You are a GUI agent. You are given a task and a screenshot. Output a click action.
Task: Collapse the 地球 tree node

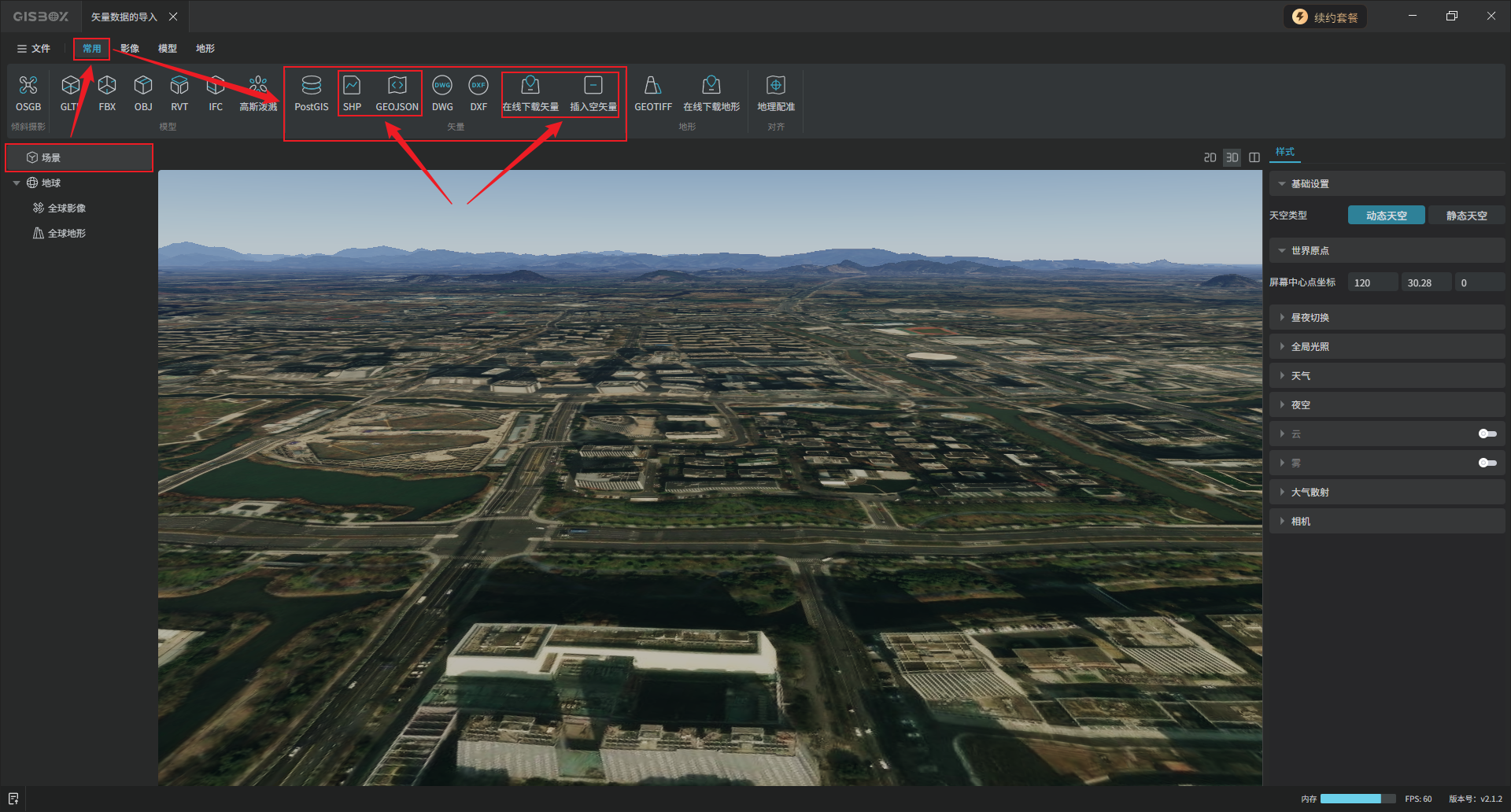point(17,183)
